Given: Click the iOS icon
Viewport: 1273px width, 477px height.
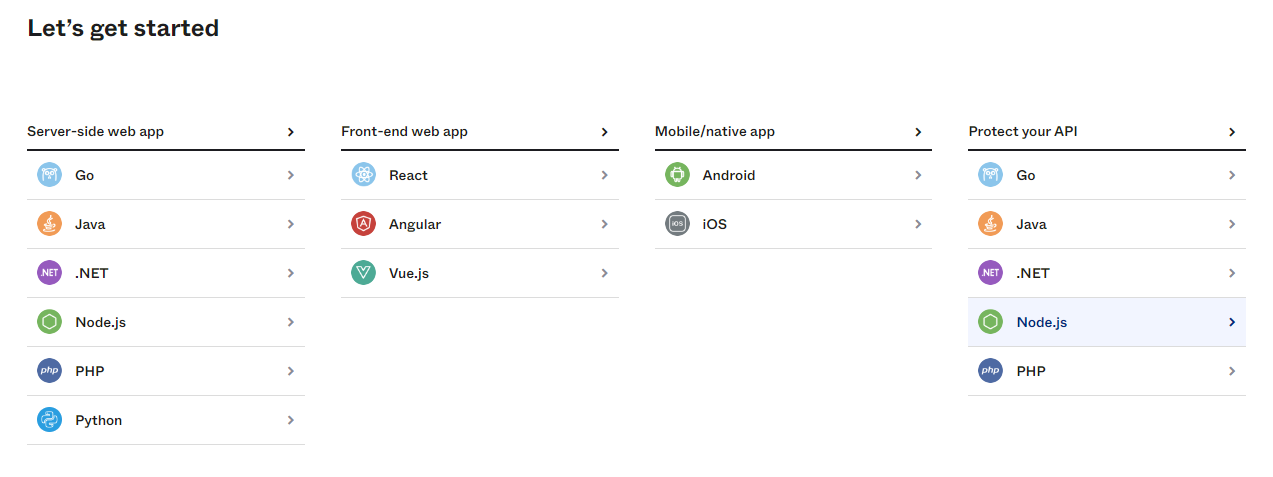Looking at the screenshot, I should (677, 224).
